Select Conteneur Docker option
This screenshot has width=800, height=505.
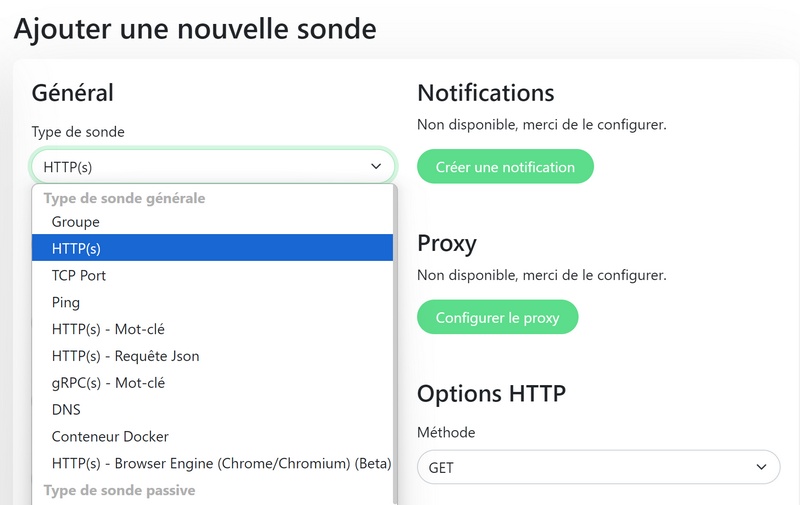point(110,437)
